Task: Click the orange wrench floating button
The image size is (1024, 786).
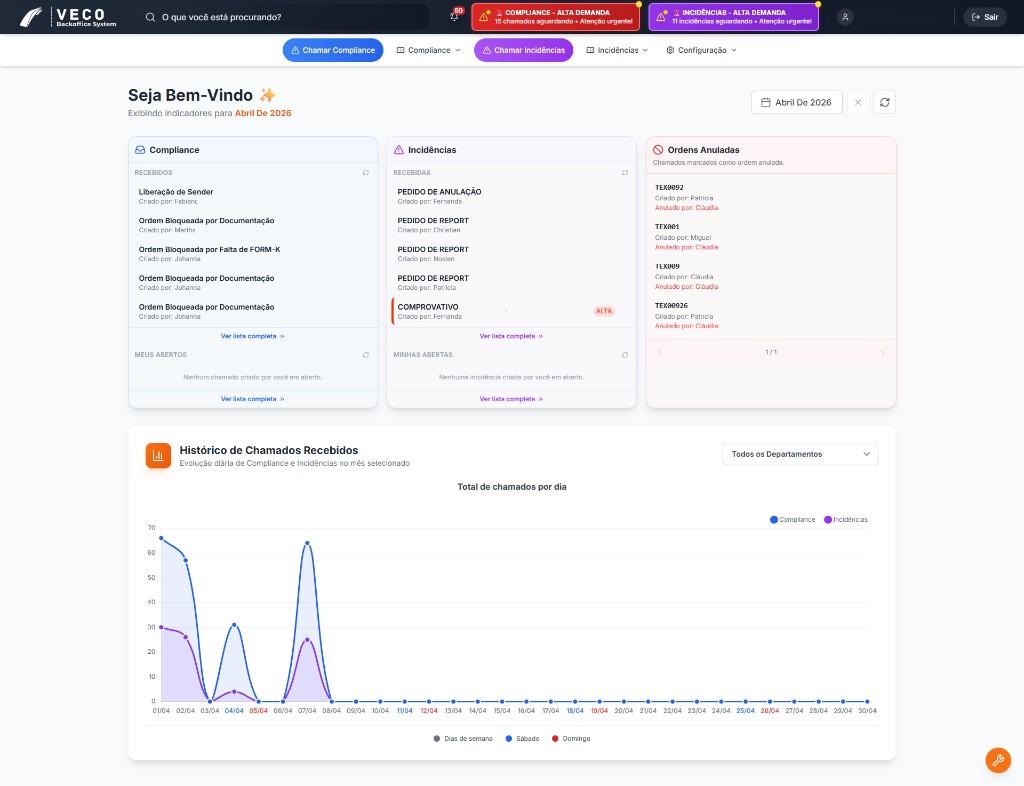Action: click(997, 760)
